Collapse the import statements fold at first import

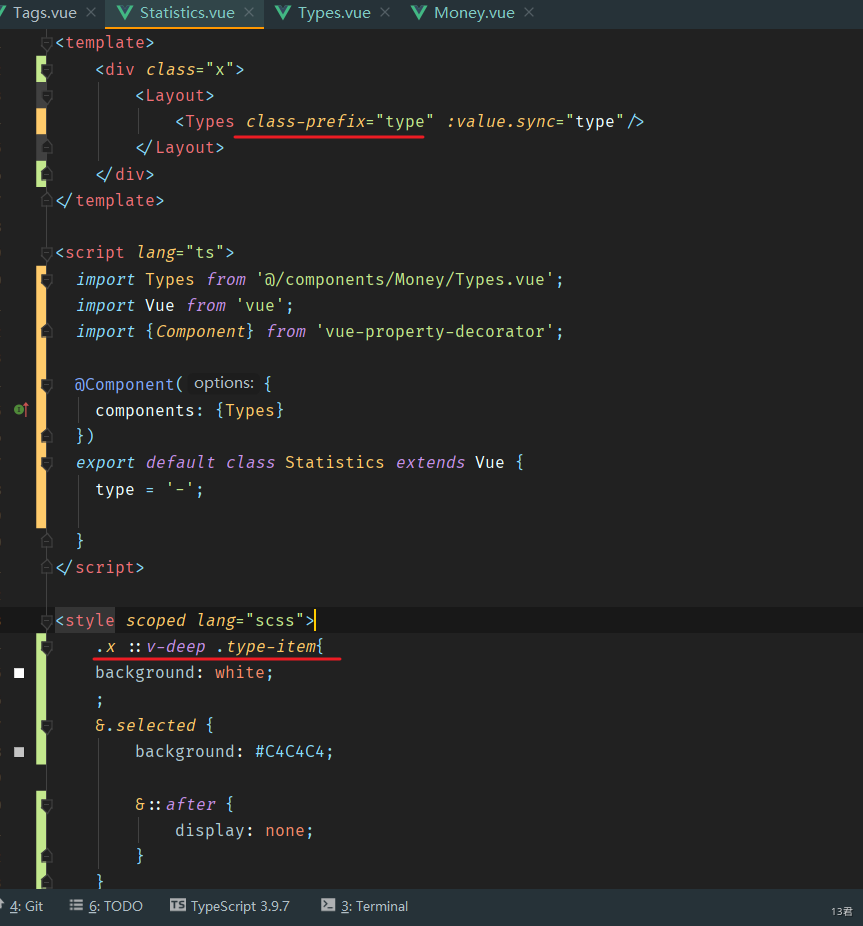pyautogui.click(x=46, y=280)
